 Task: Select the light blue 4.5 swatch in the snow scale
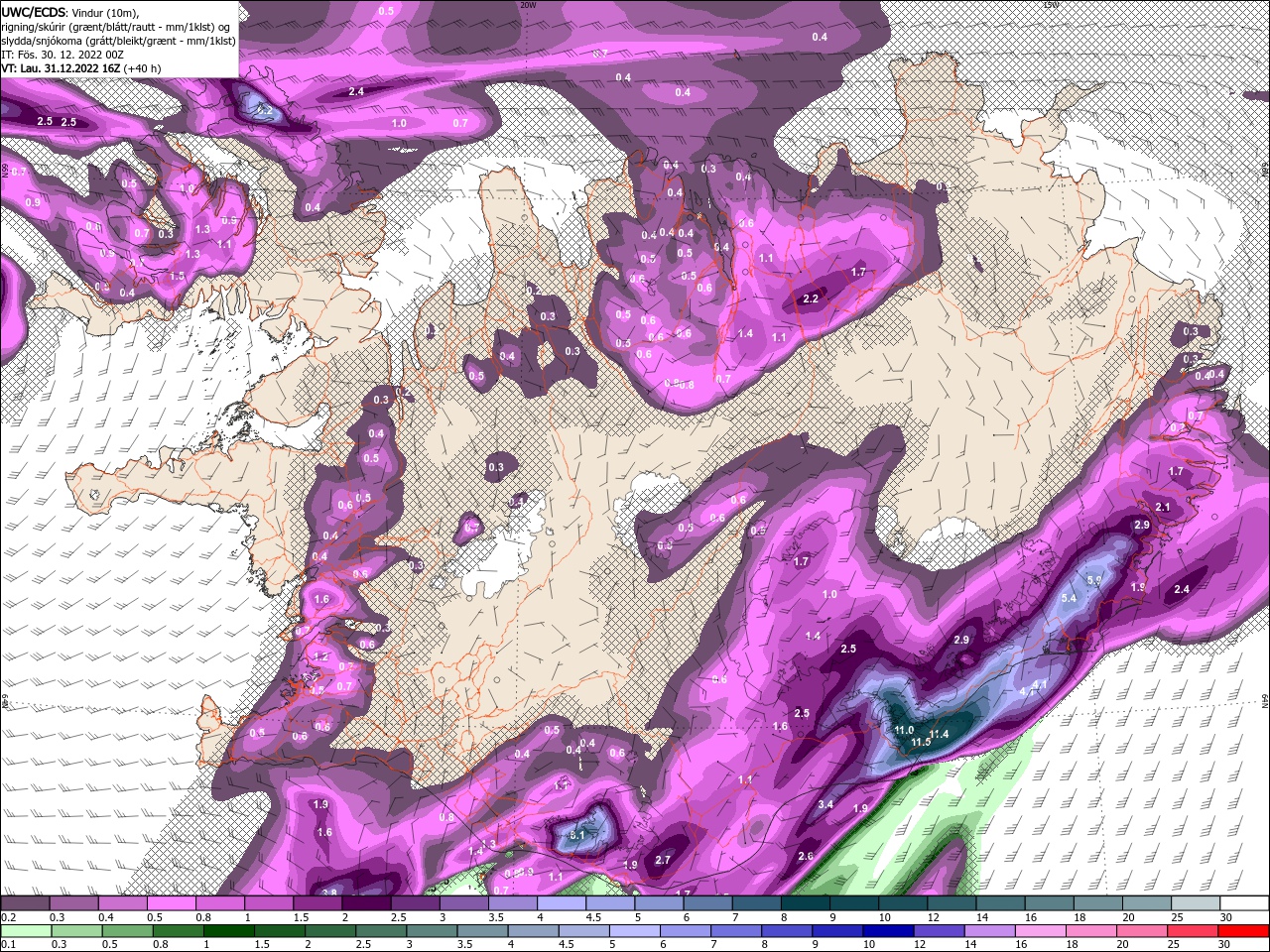pyautogui.click(x=610, y=902)
